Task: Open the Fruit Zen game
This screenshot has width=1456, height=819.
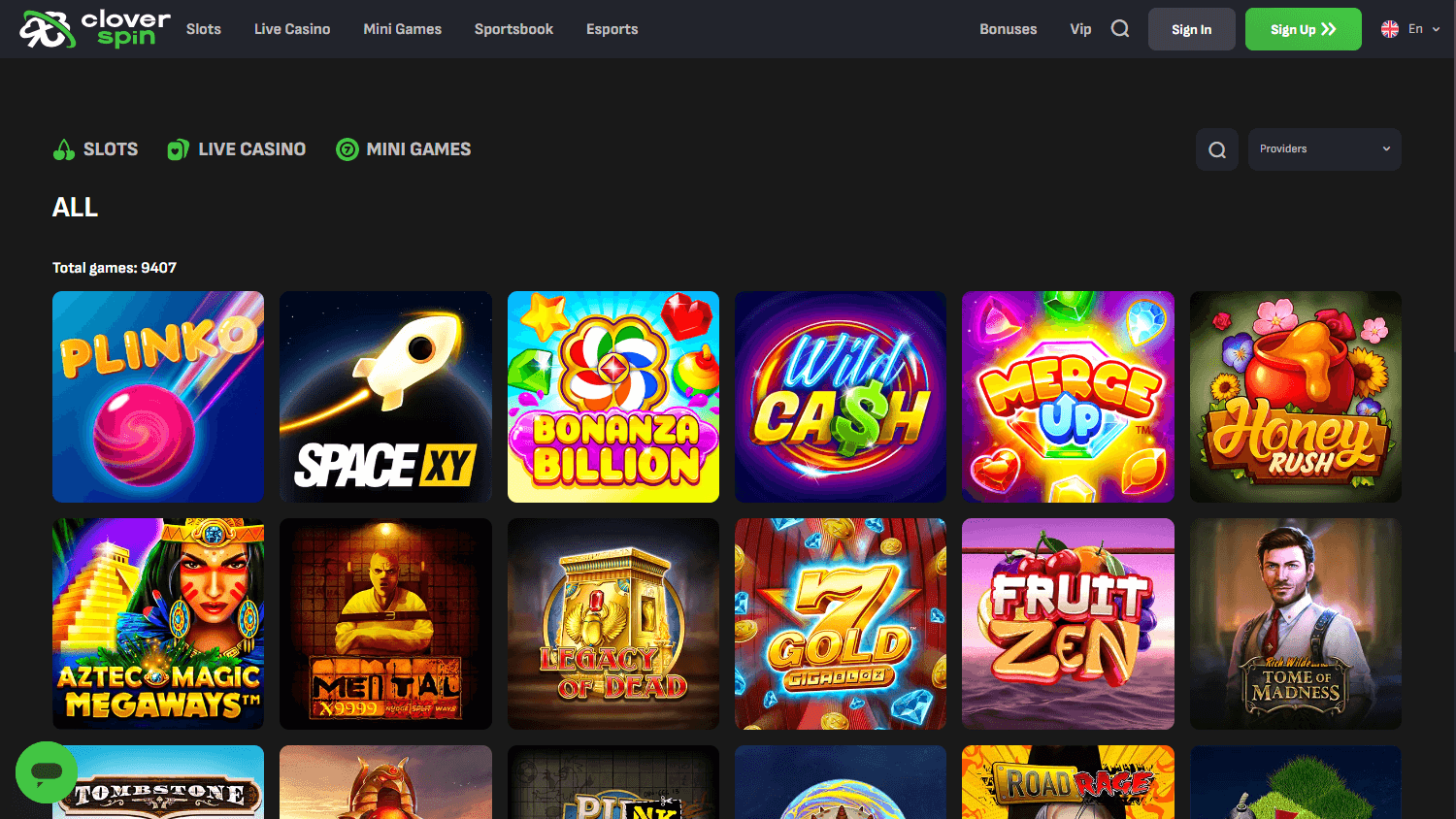Action: [1068, 624]
